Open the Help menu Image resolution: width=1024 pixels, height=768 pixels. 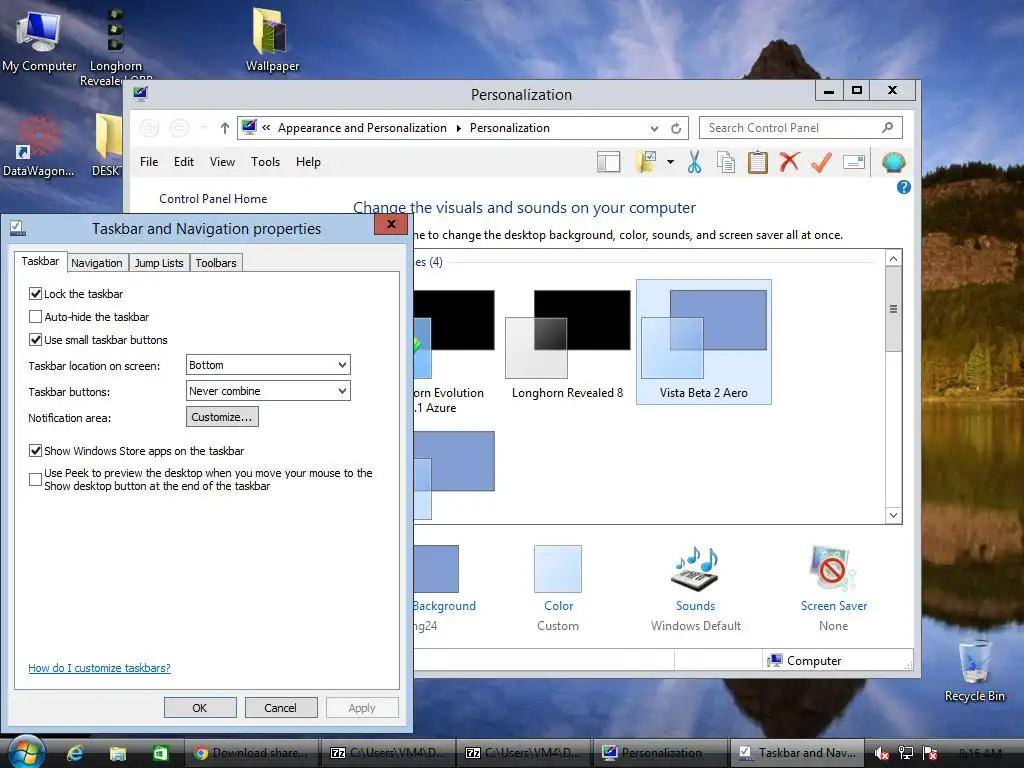coord(308,162)
